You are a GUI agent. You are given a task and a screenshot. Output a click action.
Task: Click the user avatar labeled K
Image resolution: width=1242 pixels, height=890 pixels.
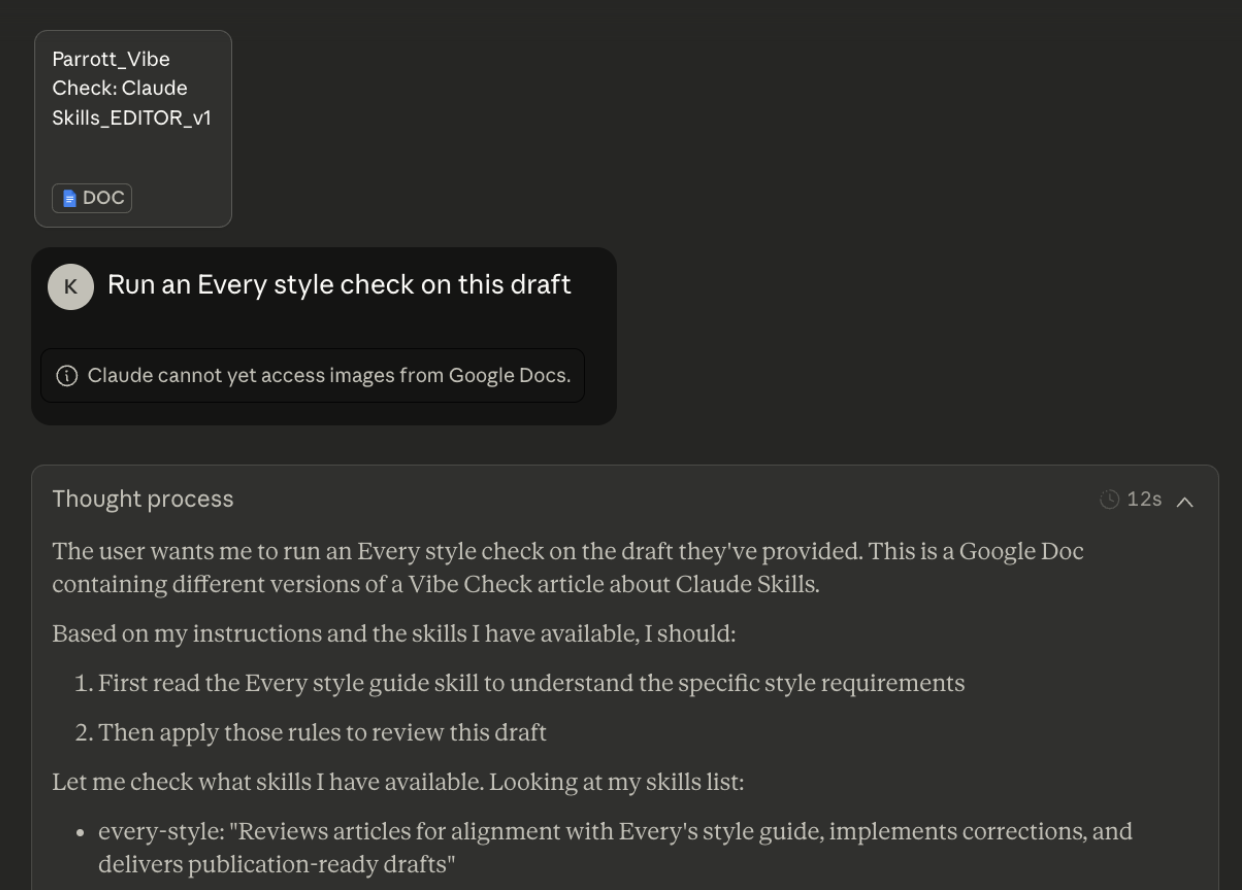click(x=70, y=286)
